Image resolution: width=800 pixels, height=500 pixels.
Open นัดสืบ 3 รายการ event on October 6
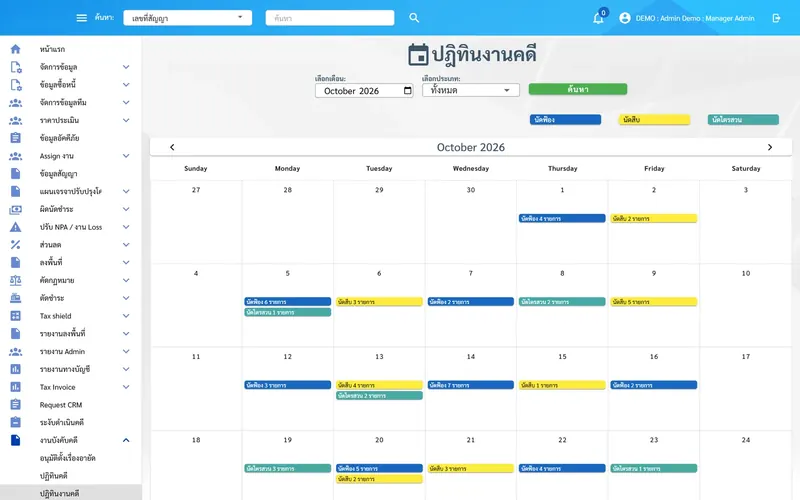pos(379,302)
